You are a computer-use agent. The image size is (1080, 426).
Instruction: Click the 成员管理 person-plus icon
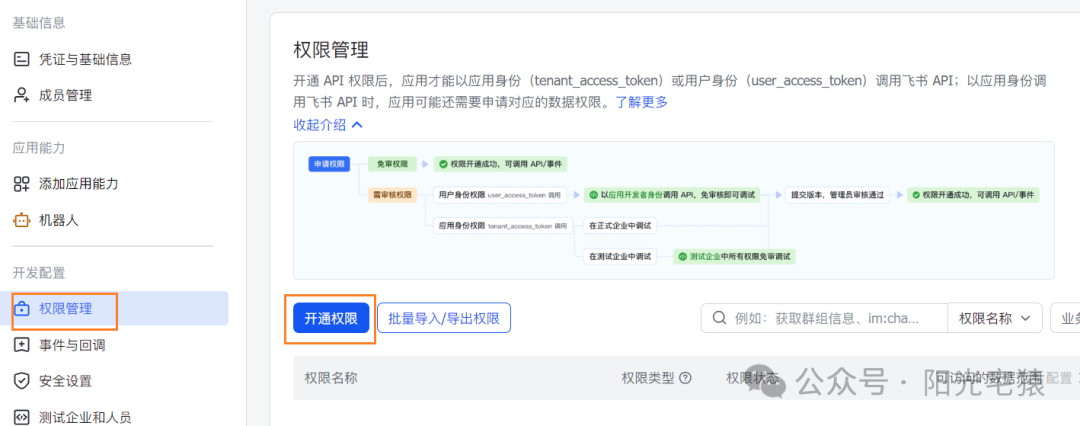click(x=22, y=95)
